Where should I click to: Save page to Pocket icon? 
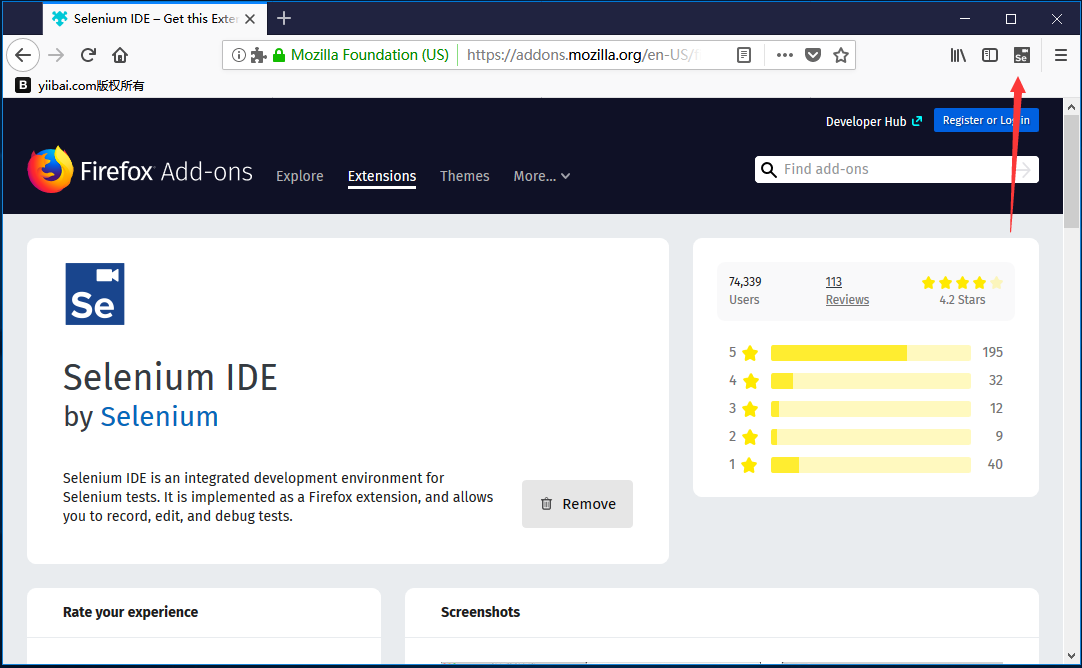pyautogui.click(x=813, y=56)
